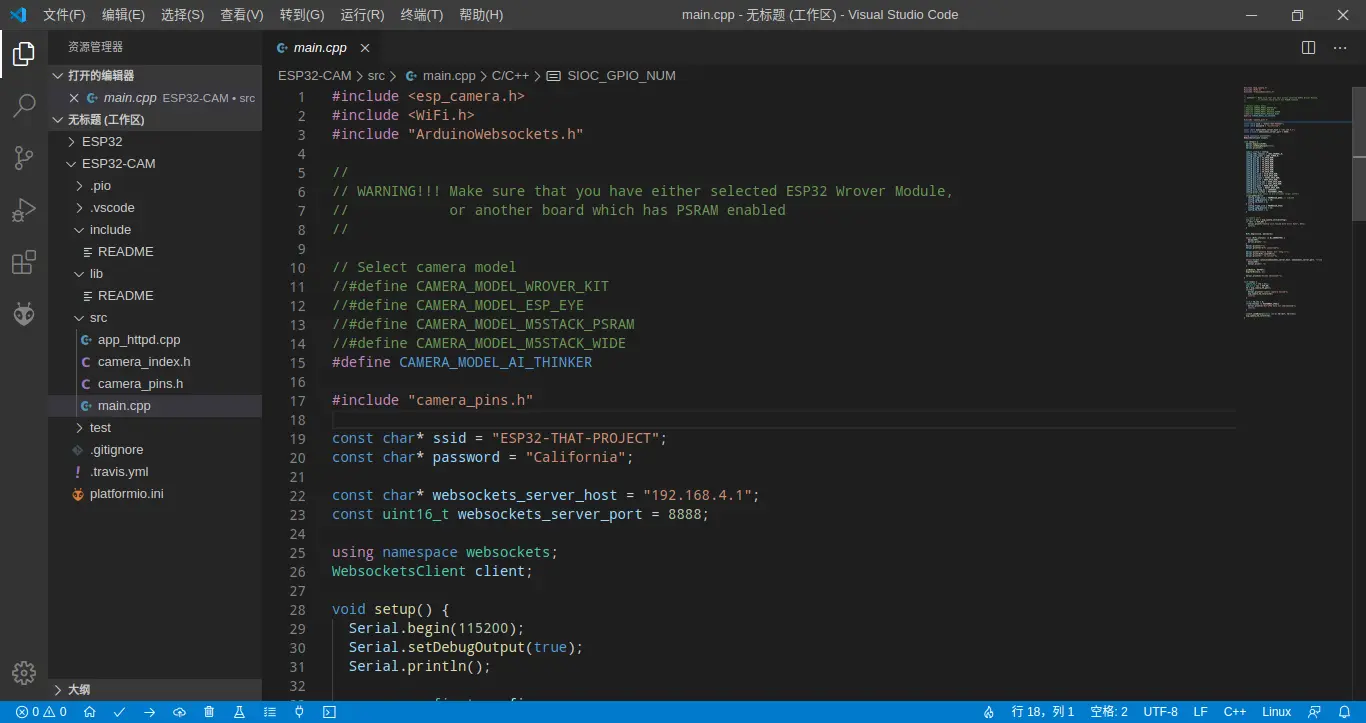1366x723 pixels.
Task: Open camera_pins.h file
Action: tap(155, 384)
